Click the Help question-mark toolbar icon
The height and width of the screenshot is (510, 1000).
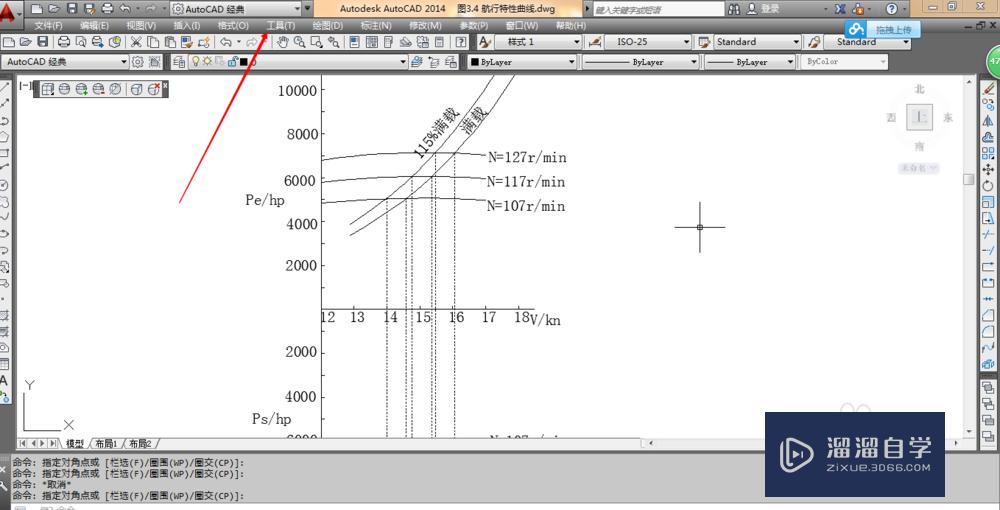(x=461, y=42)
